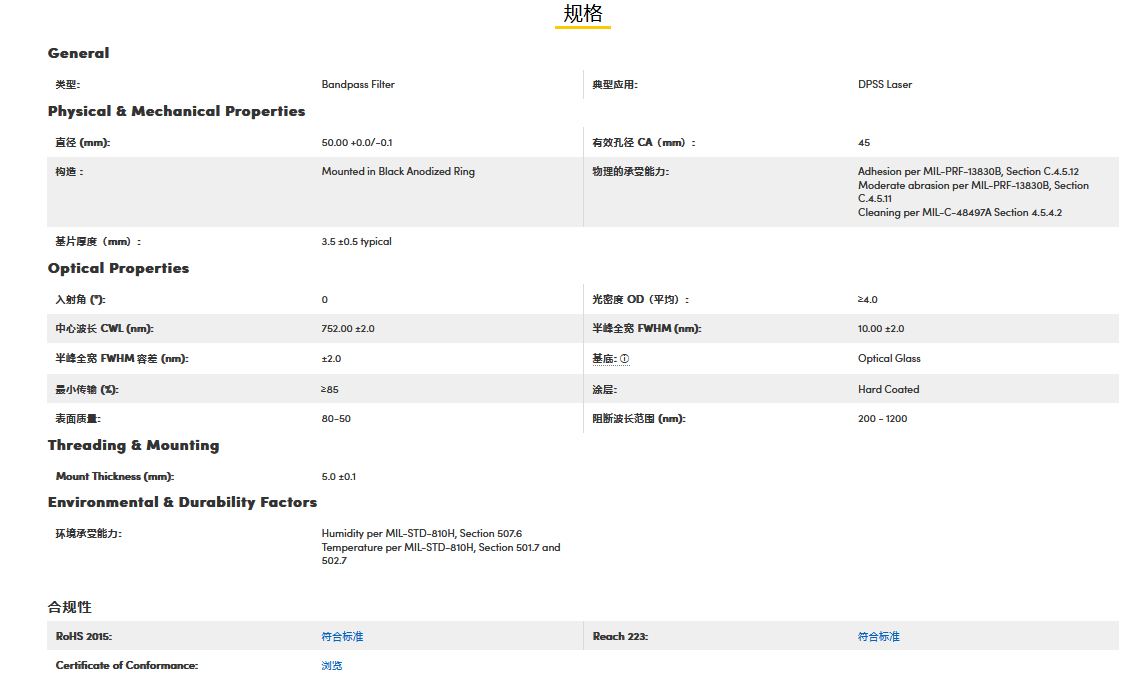Click the 合规性 section heading

(70, 607)
